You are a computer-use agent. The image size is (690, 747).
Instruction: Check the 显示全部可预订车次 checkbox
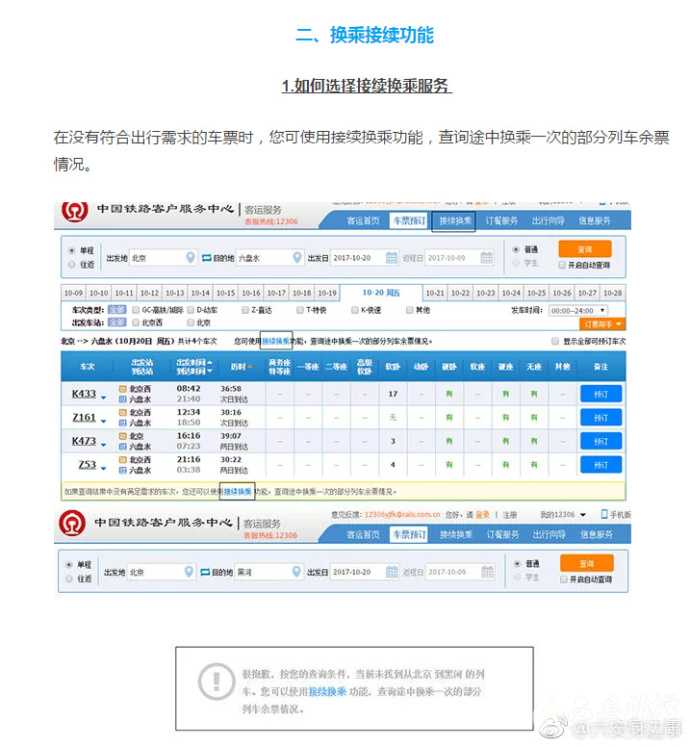pos(557,341)
